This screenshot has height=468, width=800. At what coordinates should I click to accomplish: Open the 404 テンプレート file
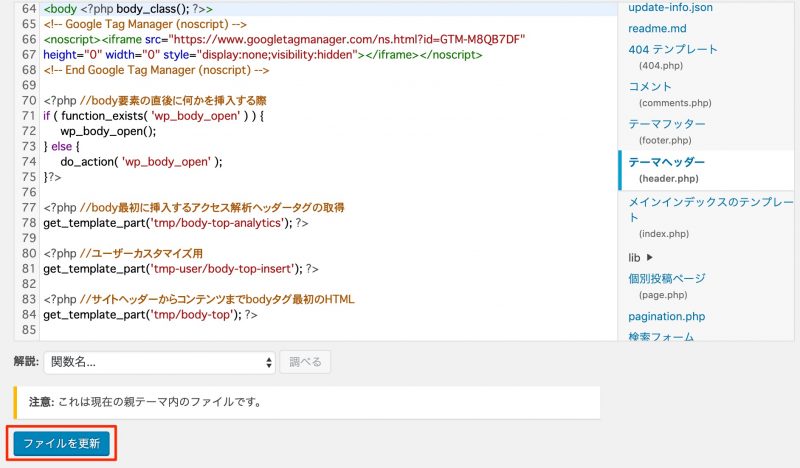pos(673,49)
